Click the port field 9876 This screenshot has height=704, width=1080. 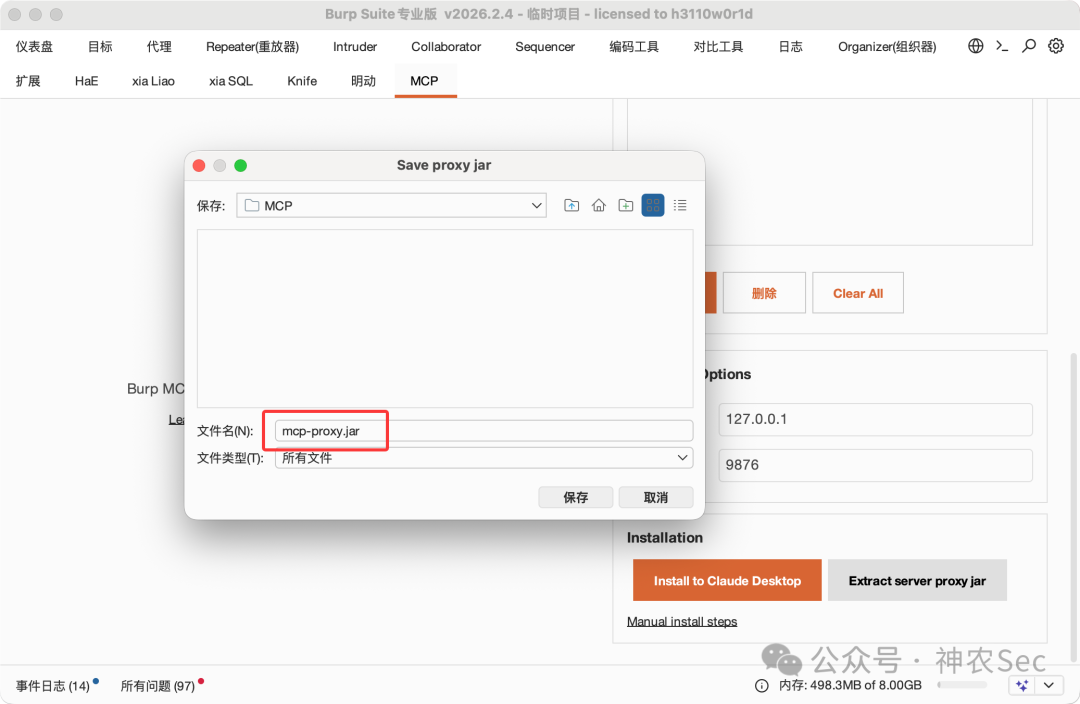[875, 465]
